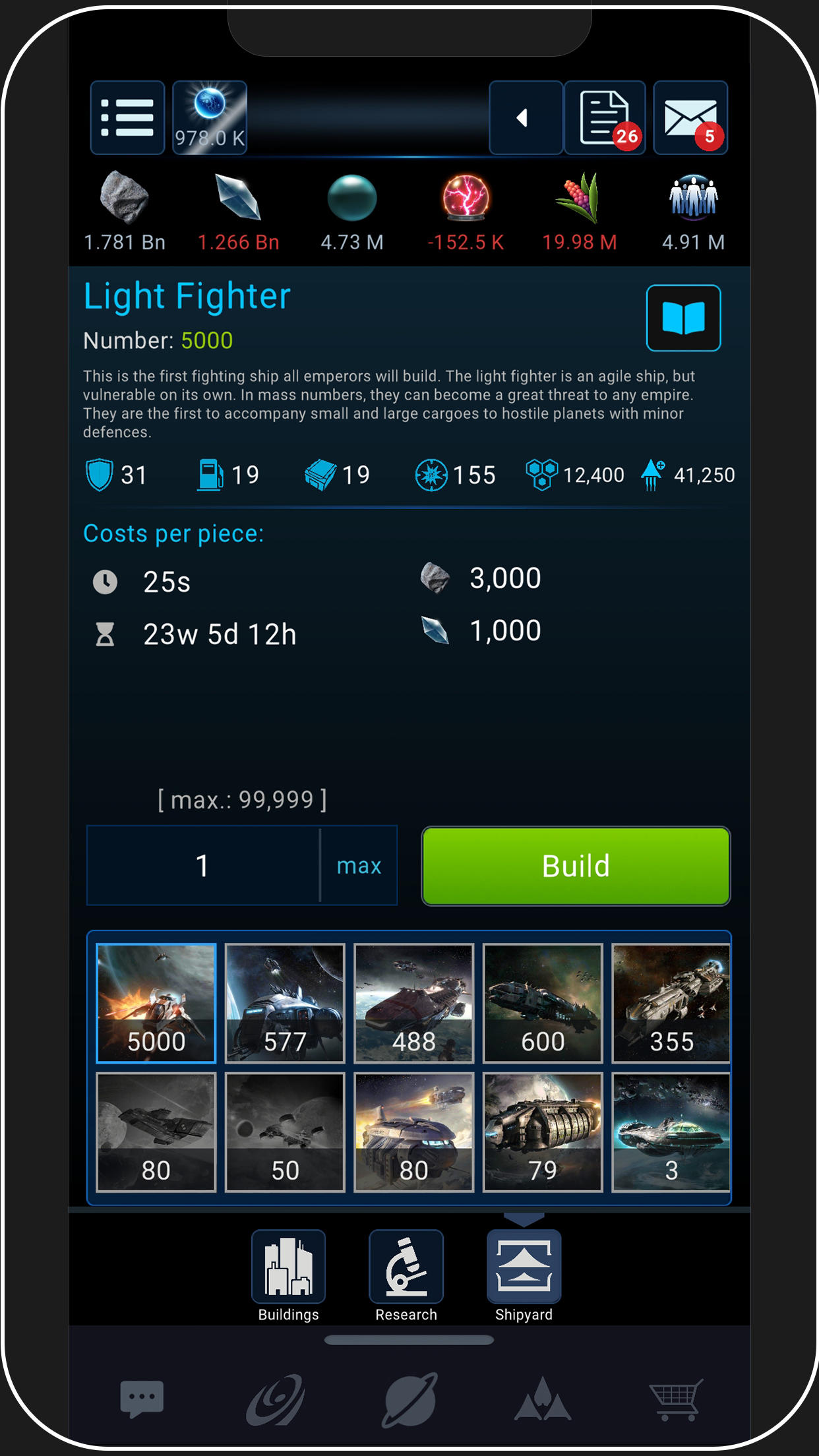819x1456 pixels.
Task: Switch to the Research tab
Action: tap(406, 1276)
